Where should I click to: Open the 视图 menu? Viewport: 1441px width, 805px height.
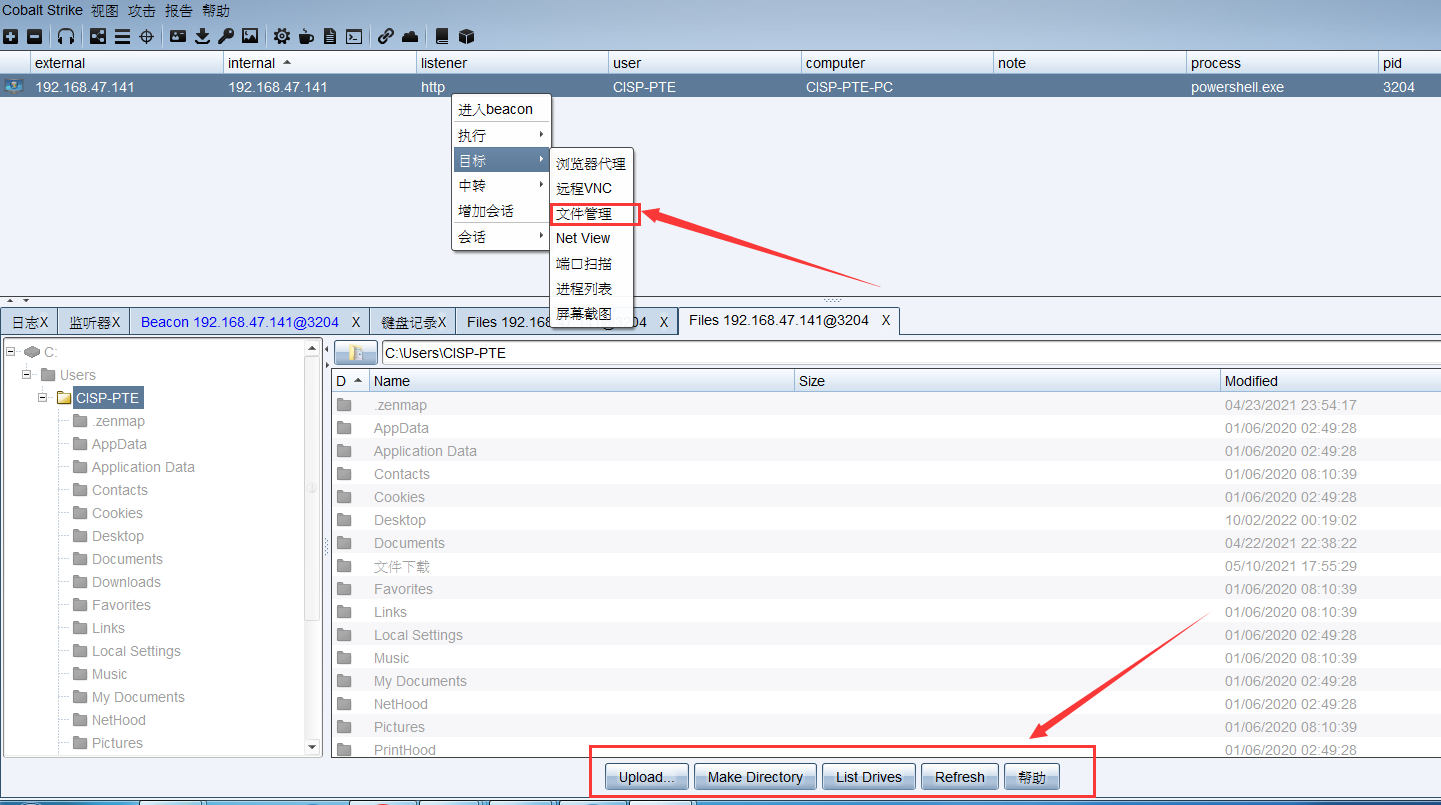coord(105,11)
